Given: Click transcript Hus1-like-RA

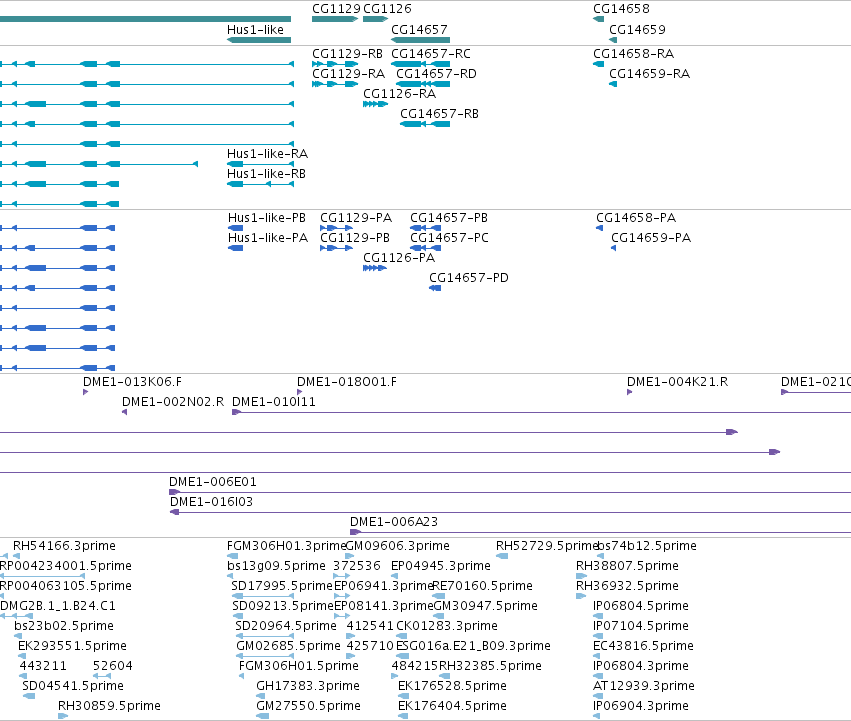Looking at the screenshot, I should pyautogui.click(x=267, y=154).
